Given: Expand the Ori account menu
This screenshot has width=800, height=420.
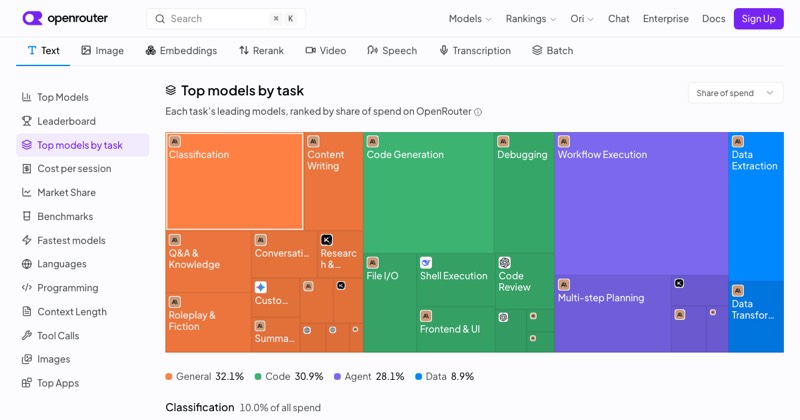Looking at the screenshot, I should point(582,19).
